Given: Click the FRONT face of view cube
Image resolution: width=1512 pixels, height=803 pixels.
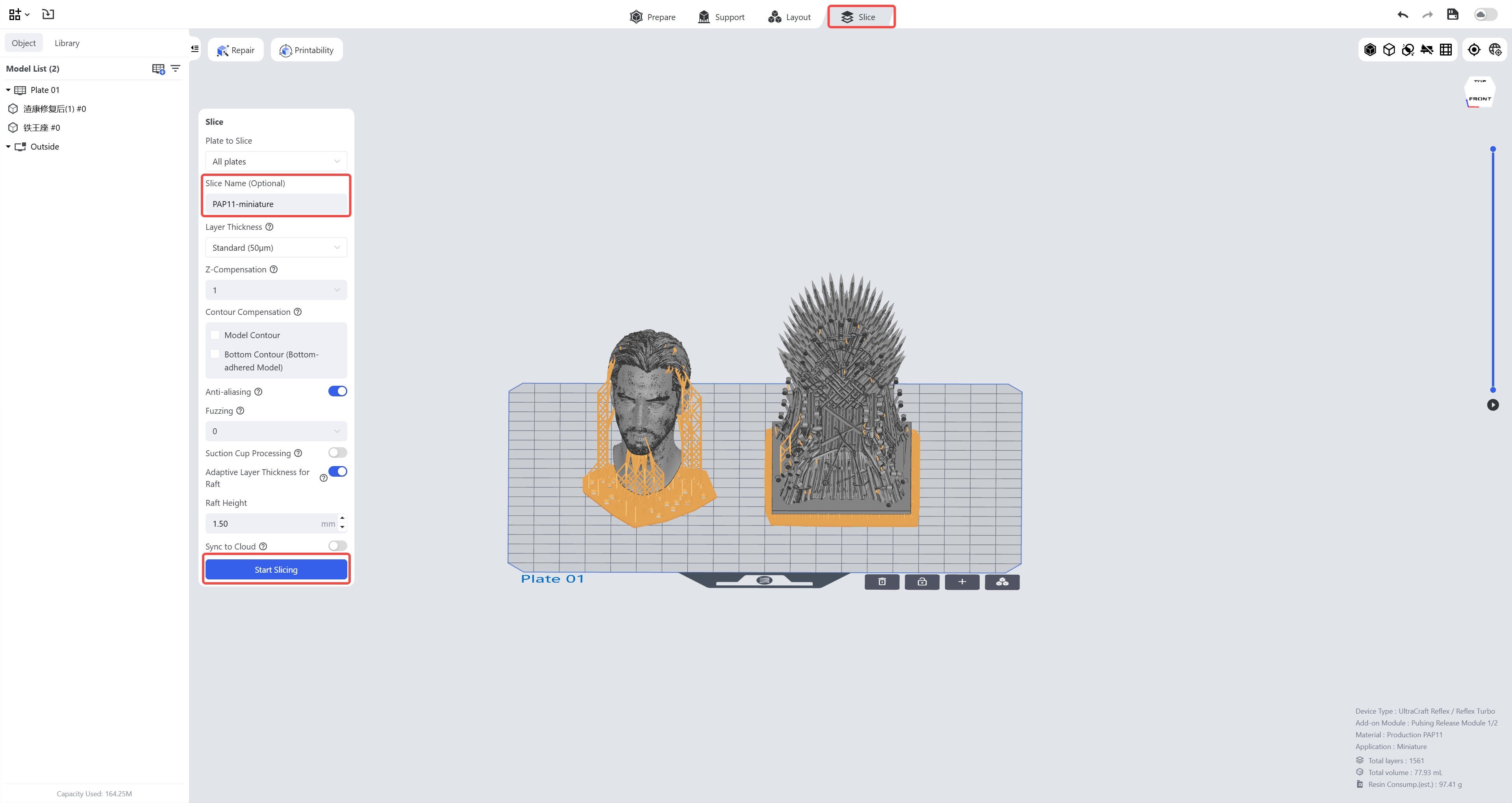Looking at the screenshot, I should pos(1479,98).
